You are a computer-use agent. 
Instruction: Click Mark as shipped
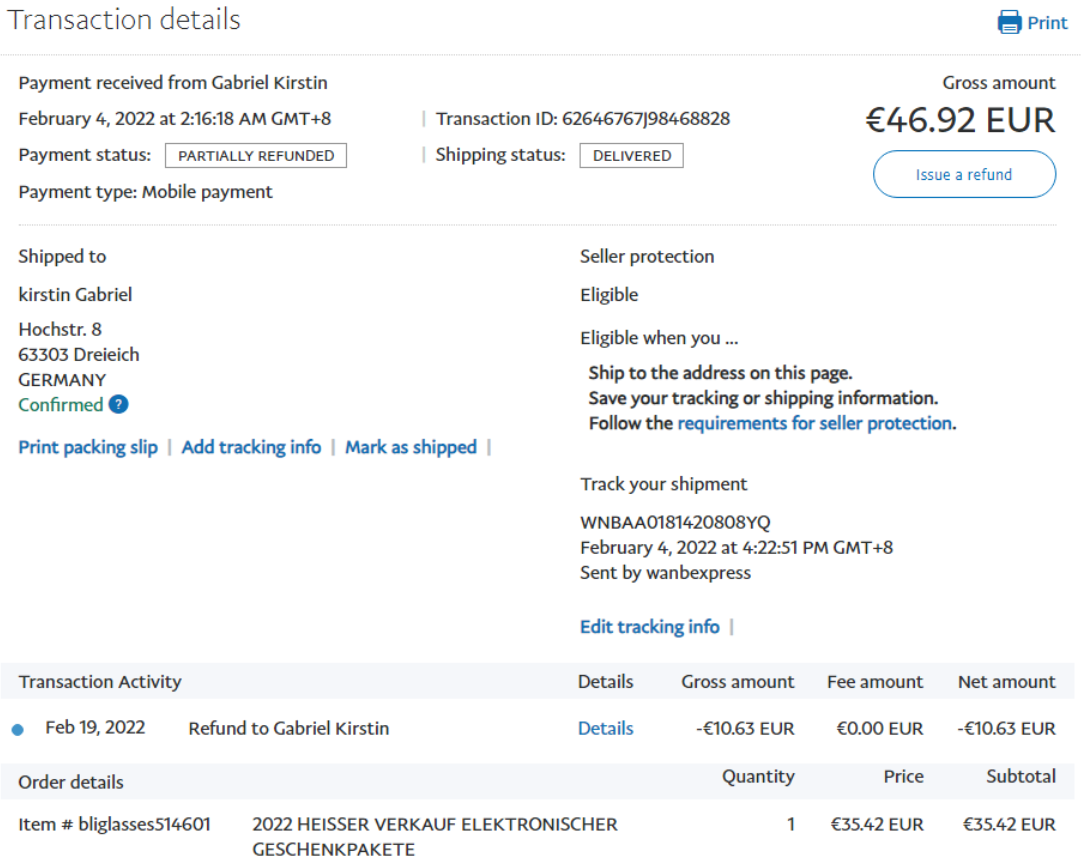(x=411, y=447)
